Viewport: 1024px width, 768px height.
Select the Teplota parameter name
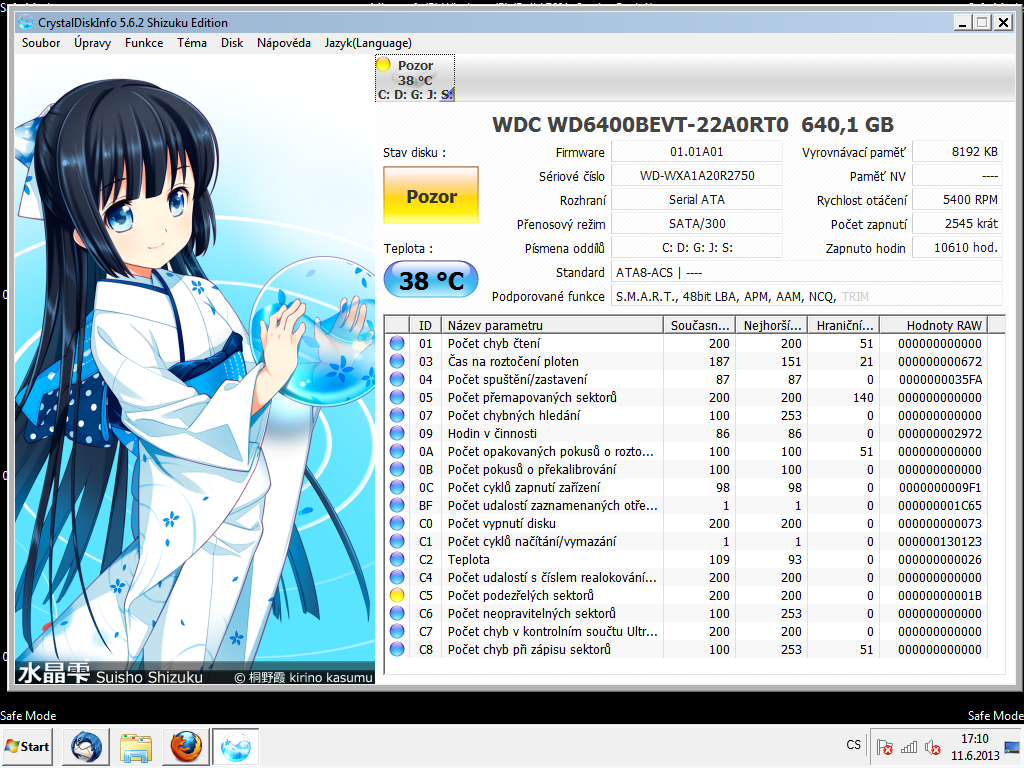(x=468, y=560)
